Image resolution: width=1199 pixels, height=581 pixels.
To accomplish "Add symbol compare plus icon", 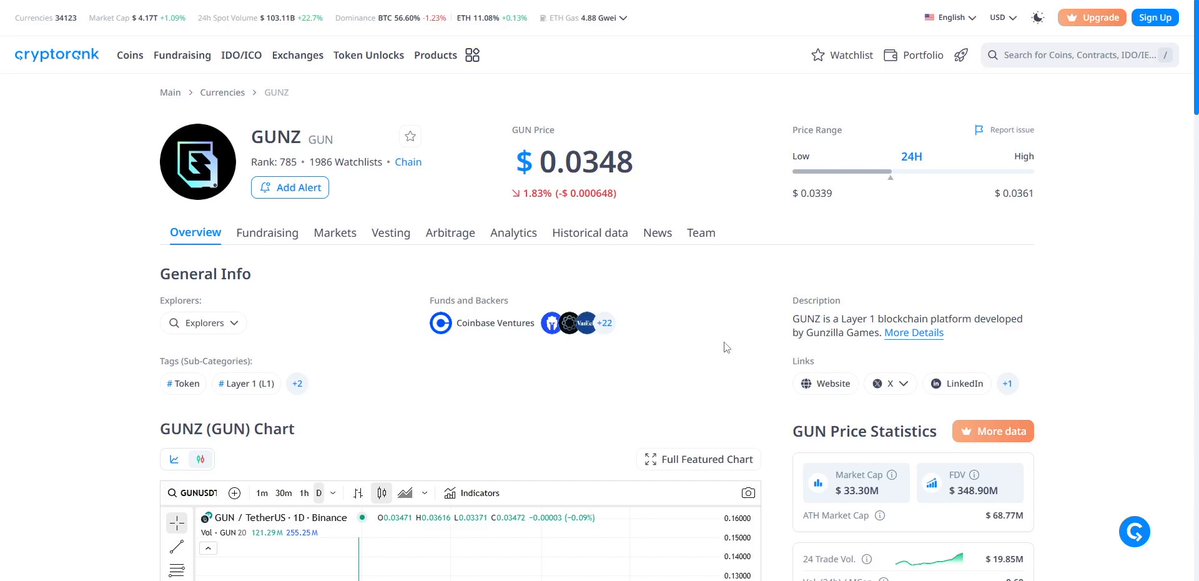I will [x=235, y=493].
